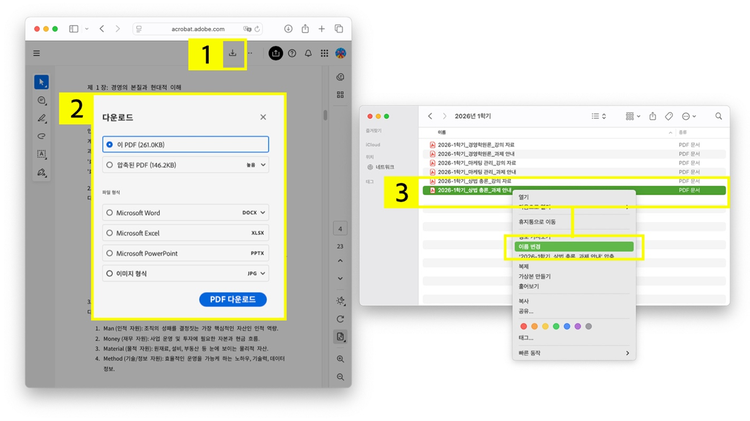Expand DOCX format dropdown for Microsoft Word

(x=254, y=212)
